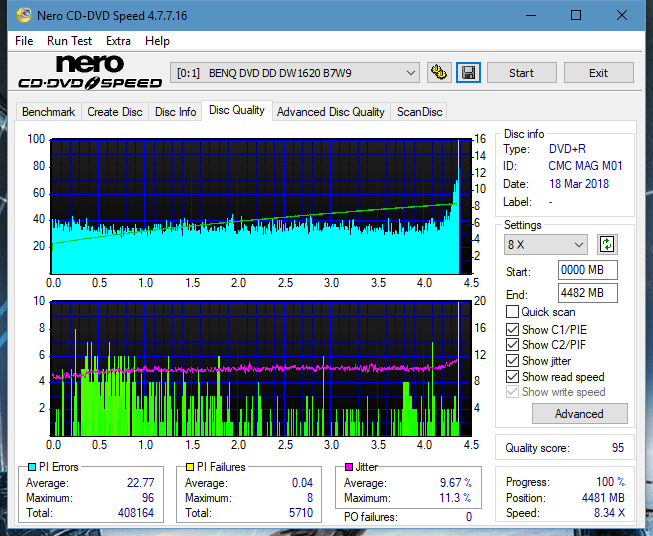Switch to the Create Disc tab
Screen dimensions: 653x536
point(115,112)
